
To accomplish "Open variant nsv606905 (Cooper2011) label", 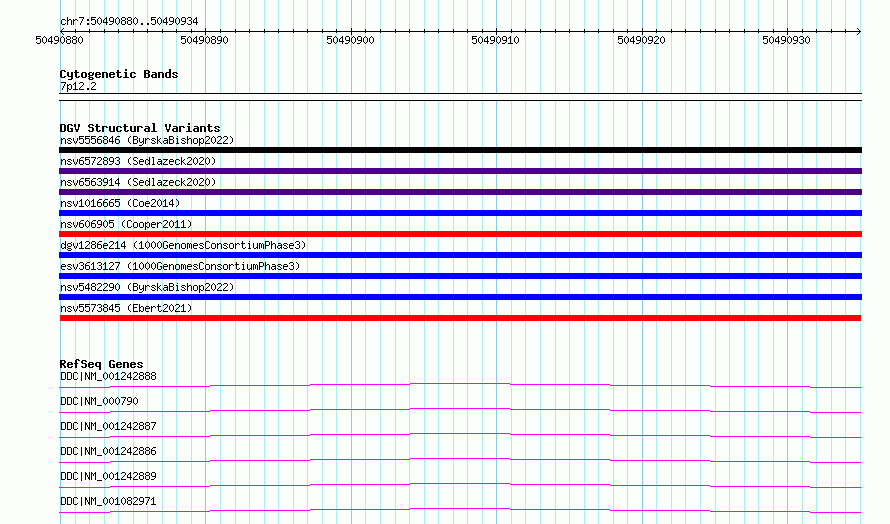I will click(x=126, y=224).
